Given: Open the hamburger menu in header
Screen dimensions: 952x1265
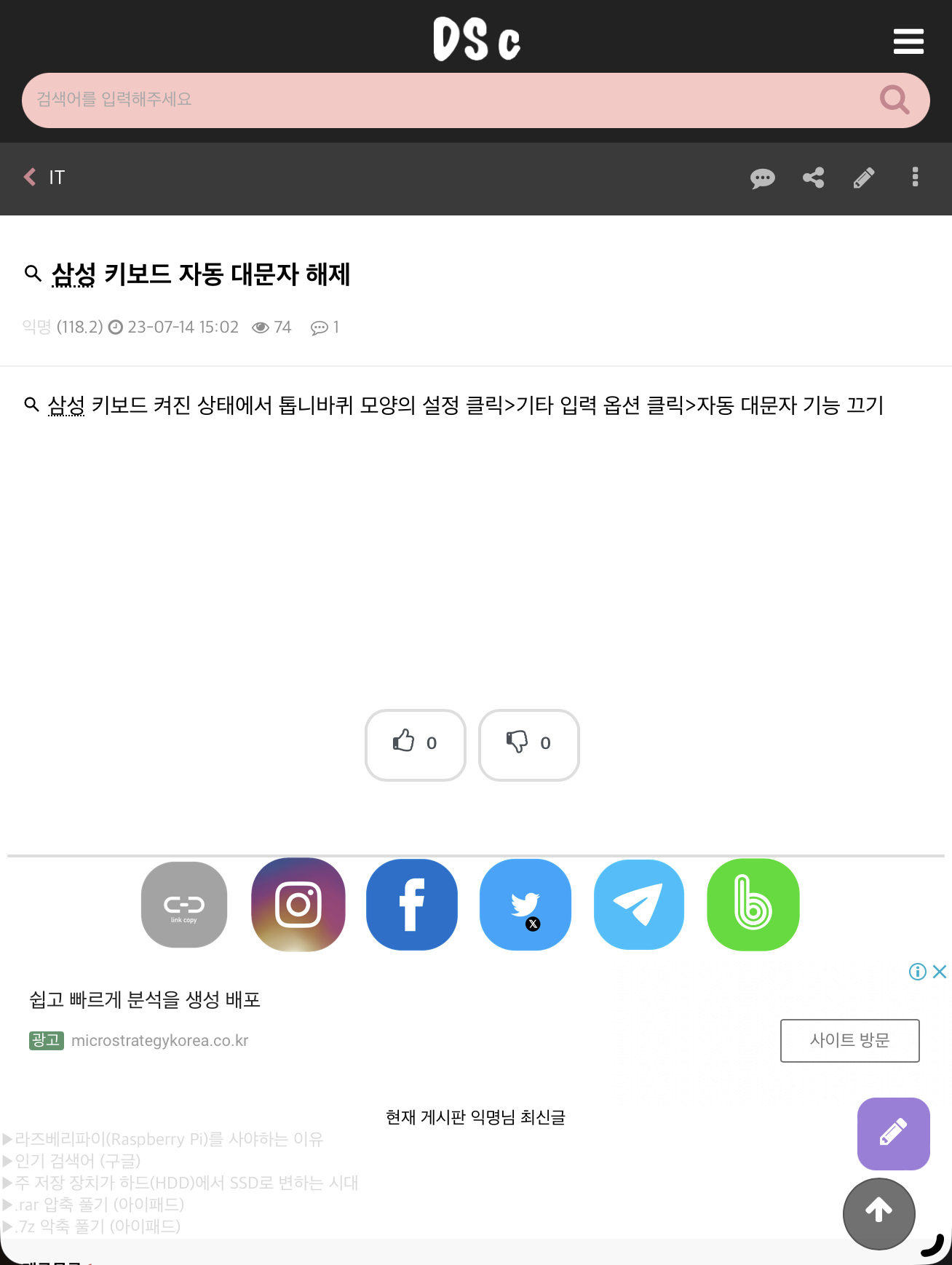Looking at the screenshot, I should pos(908,41).
